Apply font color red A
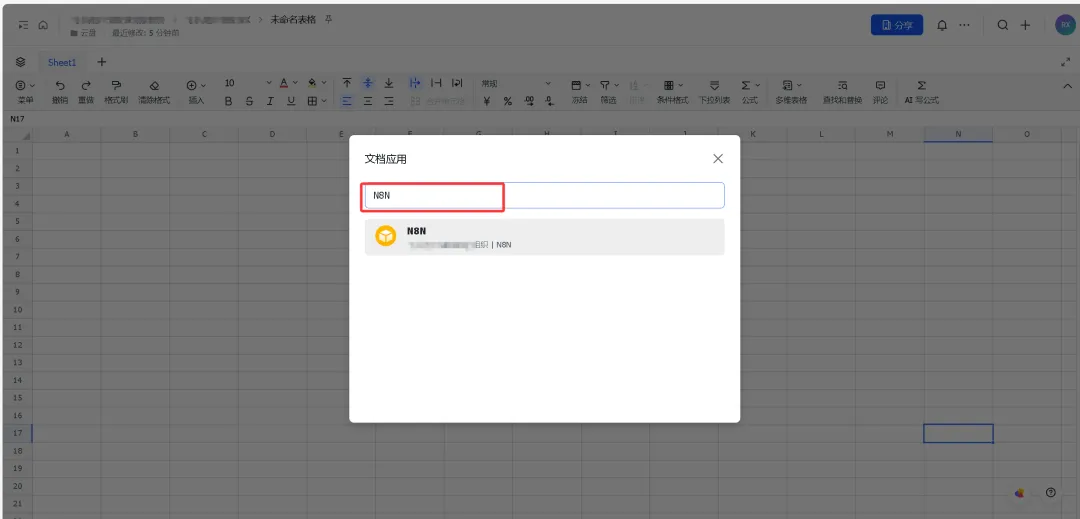 (x=284, y=83)
